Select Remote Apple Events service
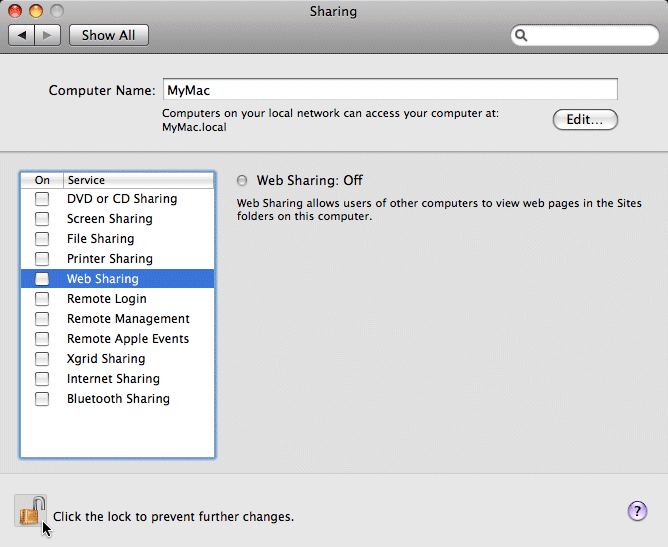 [x=127, y=339]
